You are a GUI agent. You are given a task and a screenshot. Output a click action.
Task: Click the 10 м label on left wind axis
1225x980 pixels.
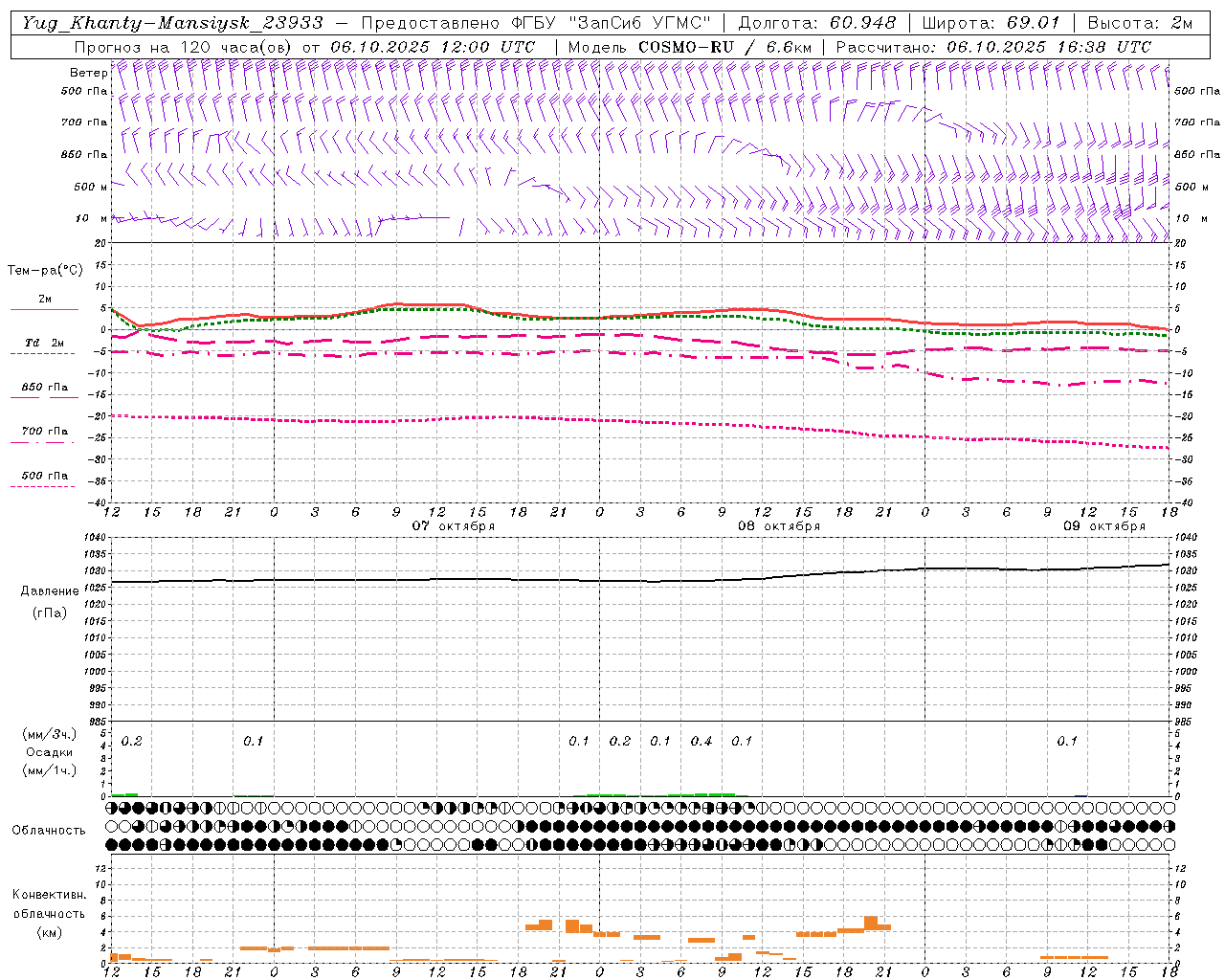click(x=91, y=218)
